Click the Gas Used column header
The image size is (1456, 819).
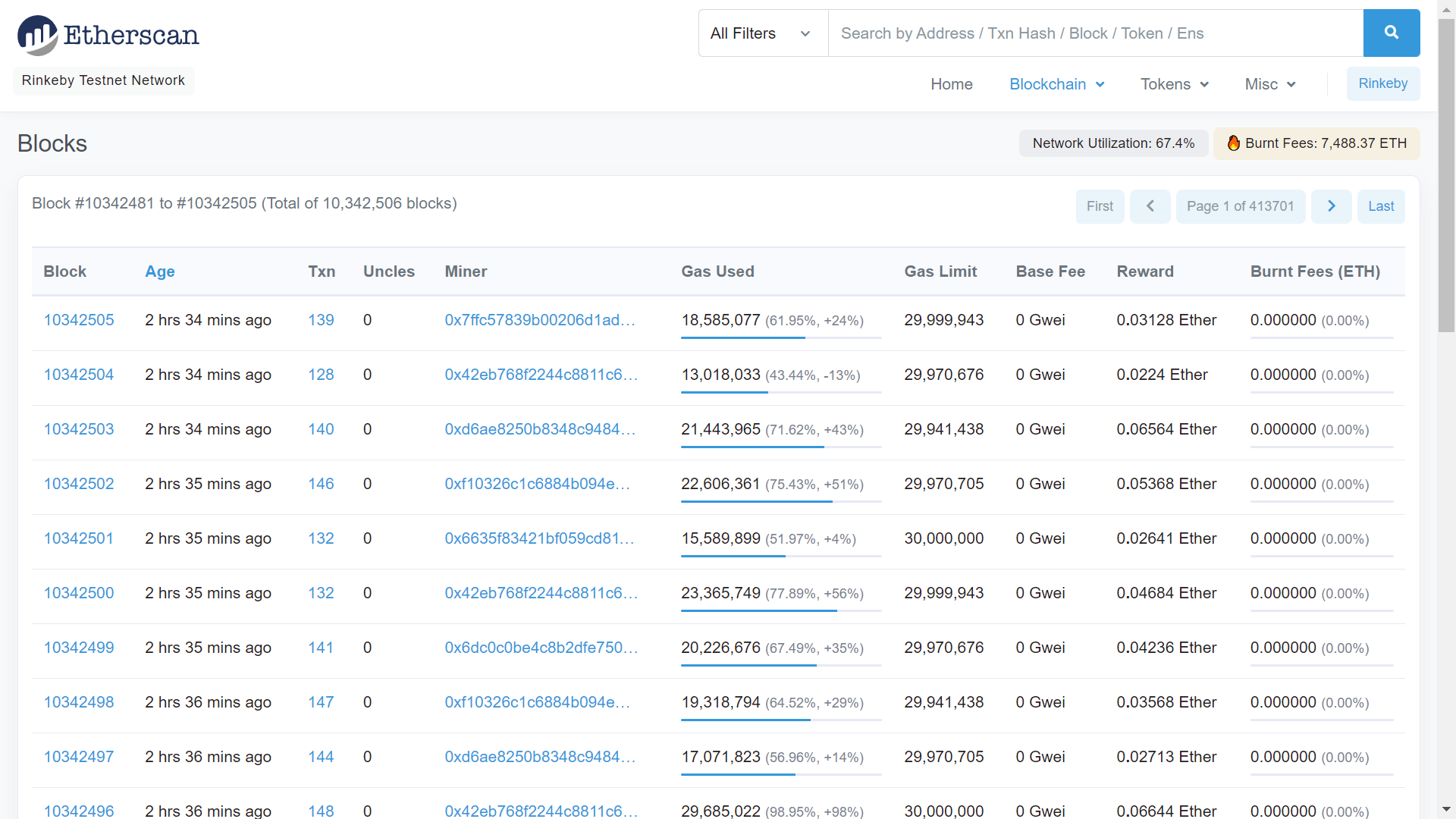pos(717,271)
